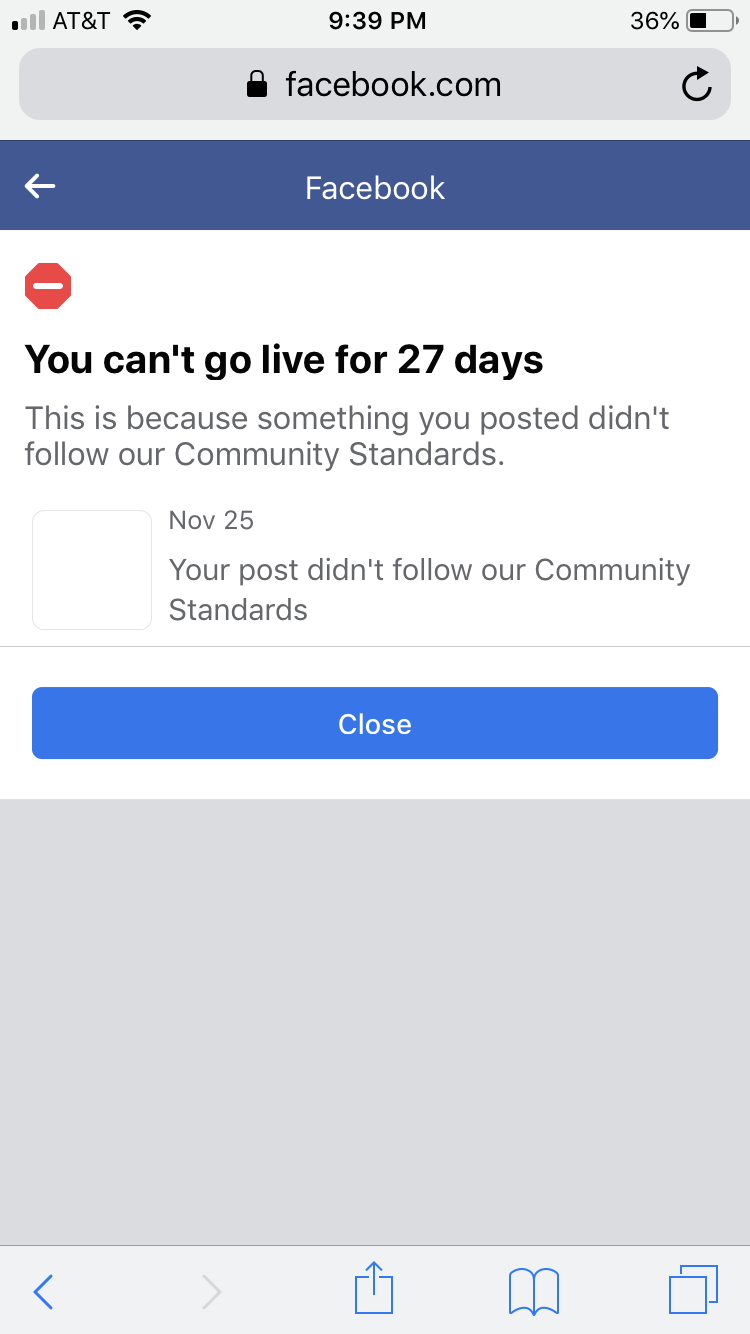The height and width of the screenshot is (1334, 750).
Task: Tap the white back arrow in Facebook header
Action: (x=40, y=186)
